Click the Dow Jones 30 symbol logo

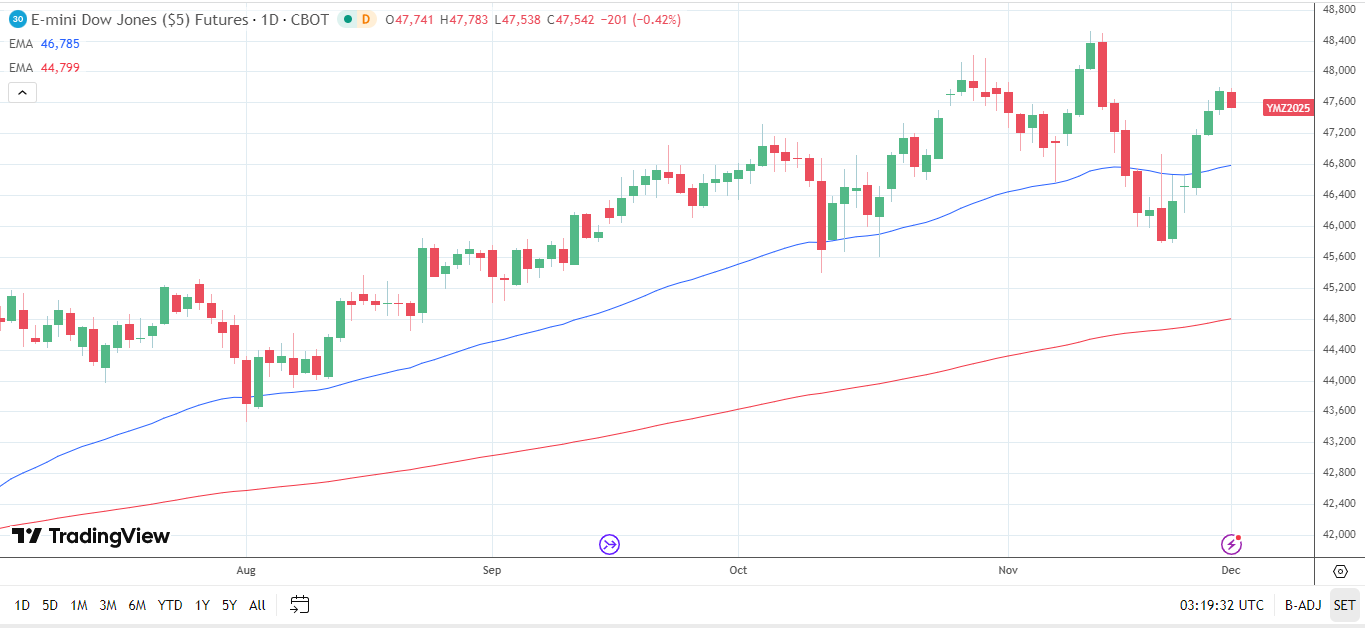(18, 19)
